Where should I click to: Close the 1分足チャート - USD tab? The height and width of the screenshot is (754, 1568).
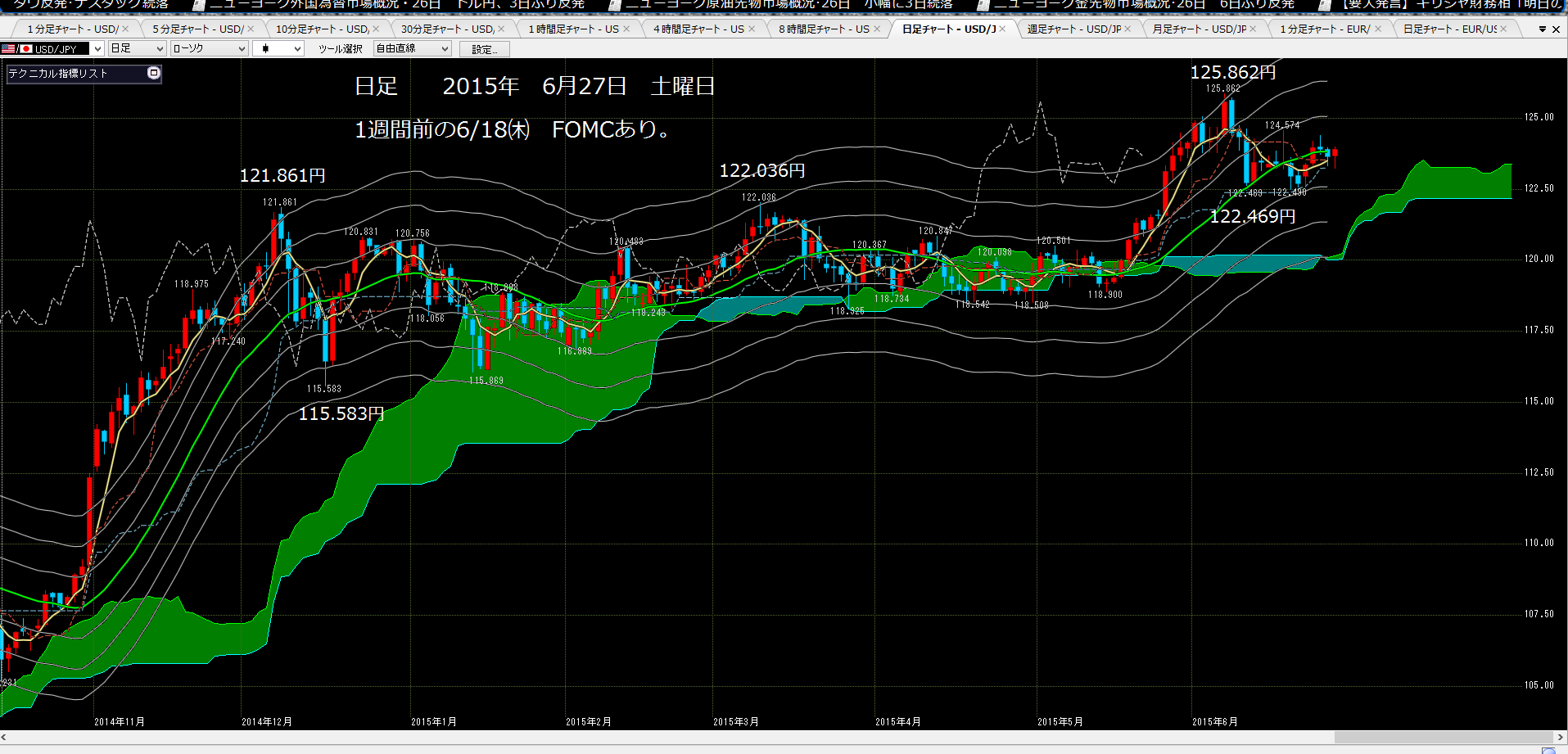coord(125,29)
